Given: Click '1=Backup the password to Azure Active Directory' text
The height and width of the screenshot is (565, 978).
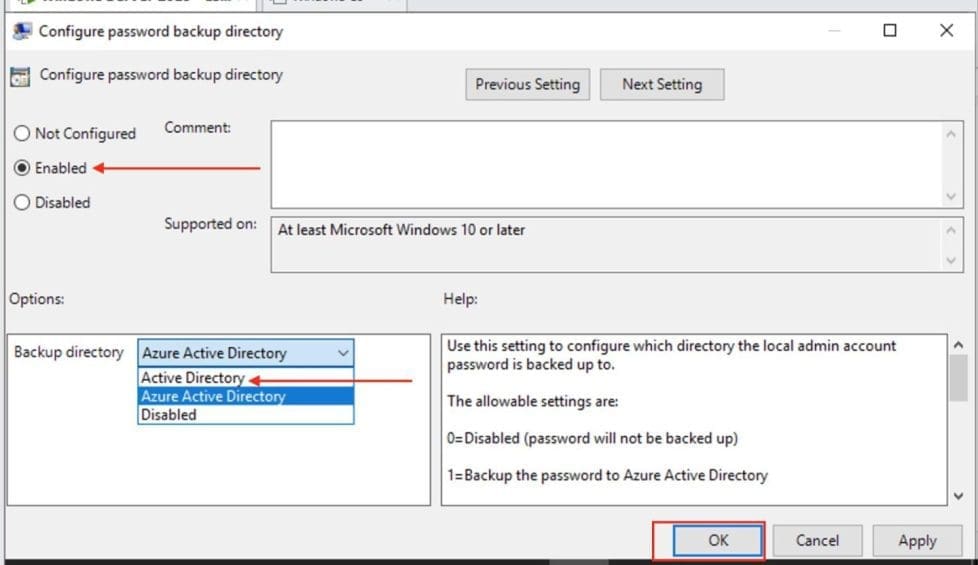Looking at the screenshot, I should (x=607, y=475).
